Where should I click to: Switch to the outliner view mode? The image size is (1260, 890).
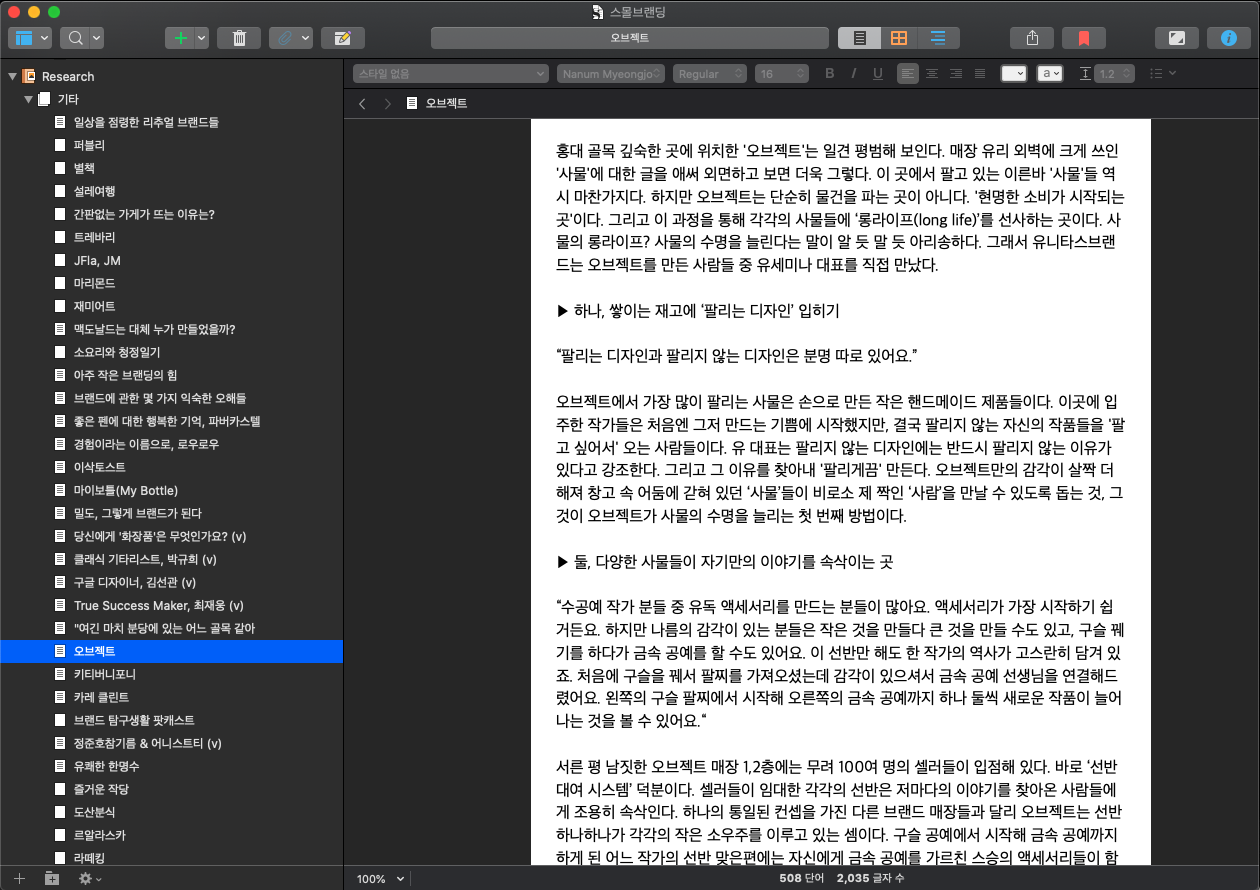(x=938, y=37)
